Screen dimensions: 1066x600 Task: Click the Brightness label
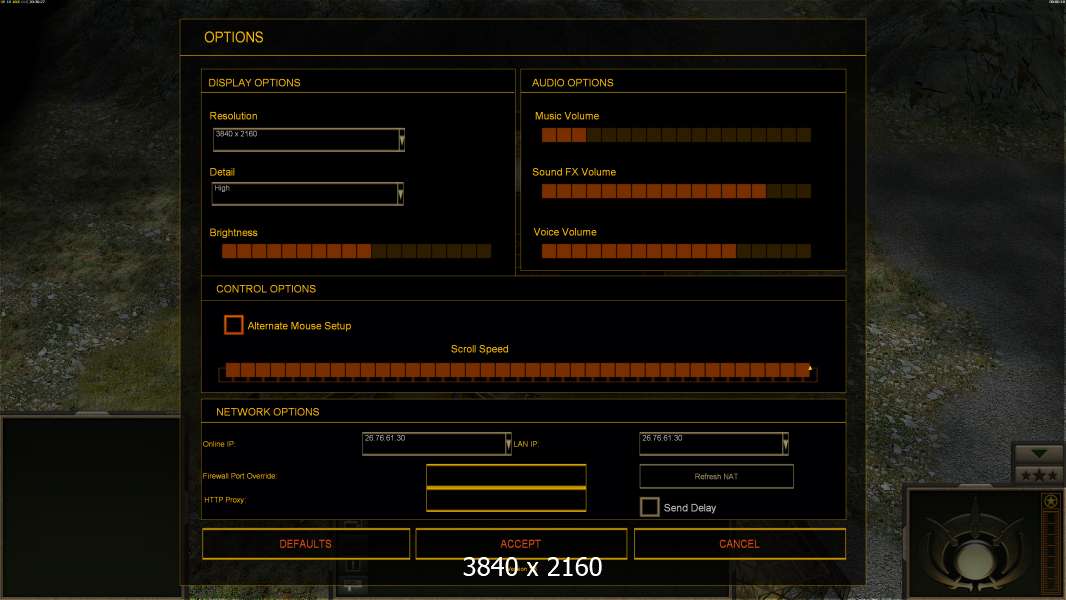tap(233, 232)
